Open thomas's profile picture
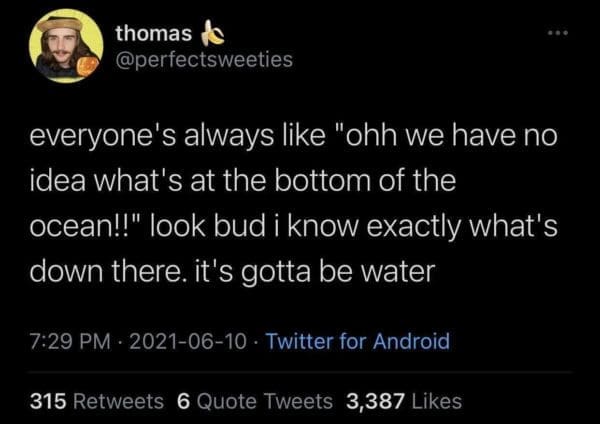600x424 pixels. (x=64, y=46)
